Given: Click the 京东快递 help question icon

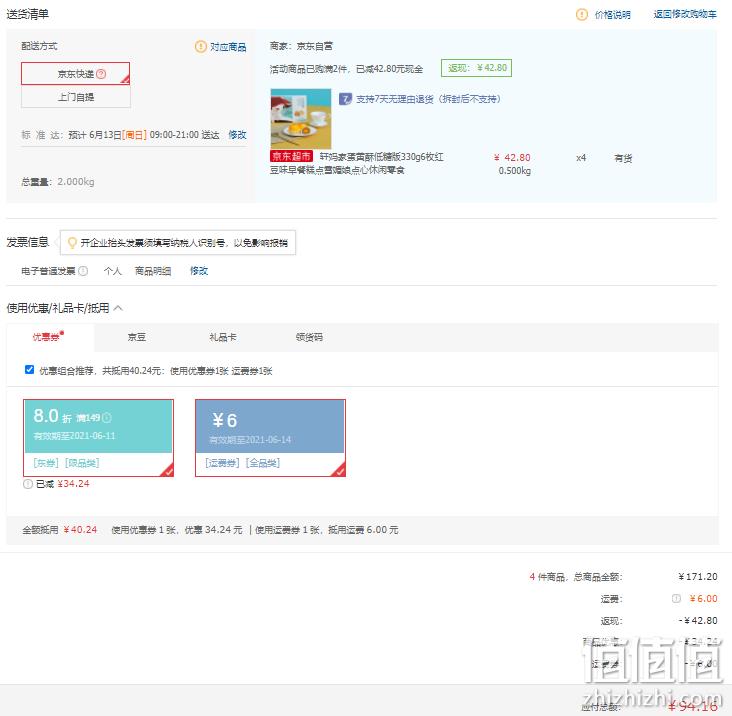Looking at the screenshot, I should [101, 74].
